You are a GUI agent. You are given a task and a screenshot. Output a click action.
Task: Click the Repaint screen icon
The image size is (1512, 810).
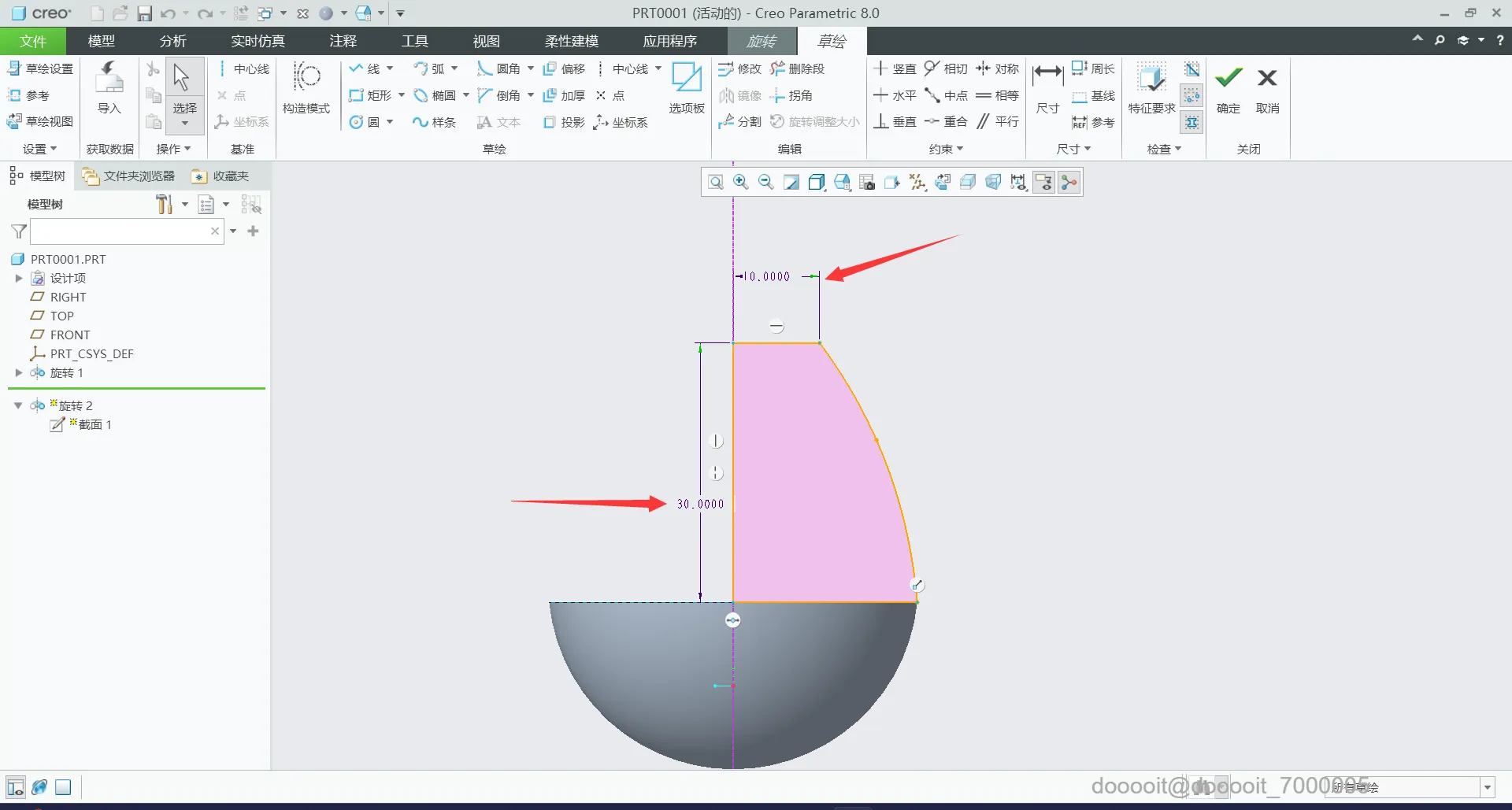click(791, 183)
